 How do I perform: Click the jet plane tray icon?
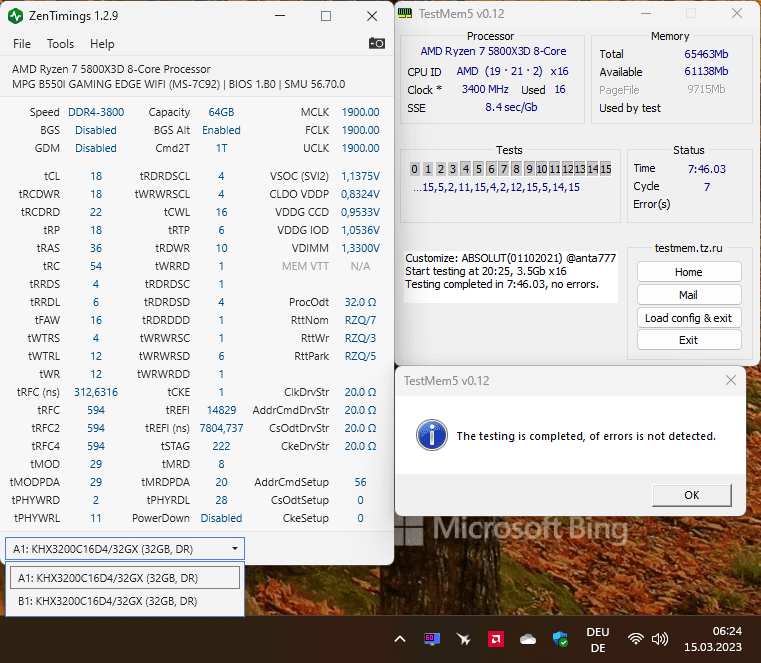(x=463, y=638)
